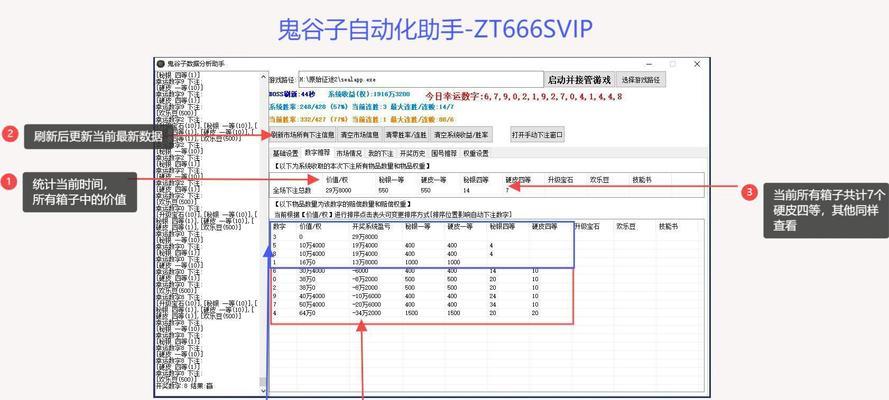
Task: Switch to the 基础设置 tab
Action: (x=285, y=153)
